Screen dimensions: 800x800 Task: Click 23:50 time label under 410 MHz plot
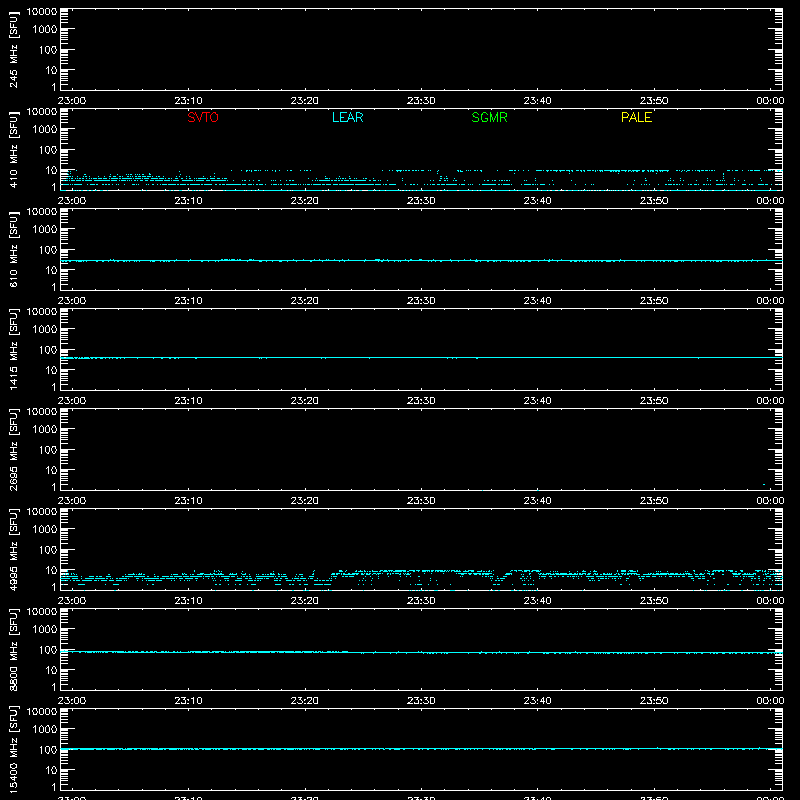[654, 201]
